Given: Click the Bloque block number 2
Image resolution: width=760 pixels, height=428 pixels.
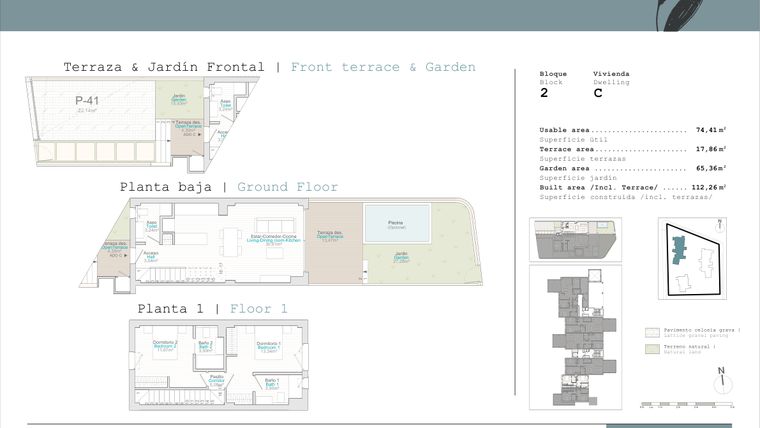Looking at the screenshot, I should [544, 93].
